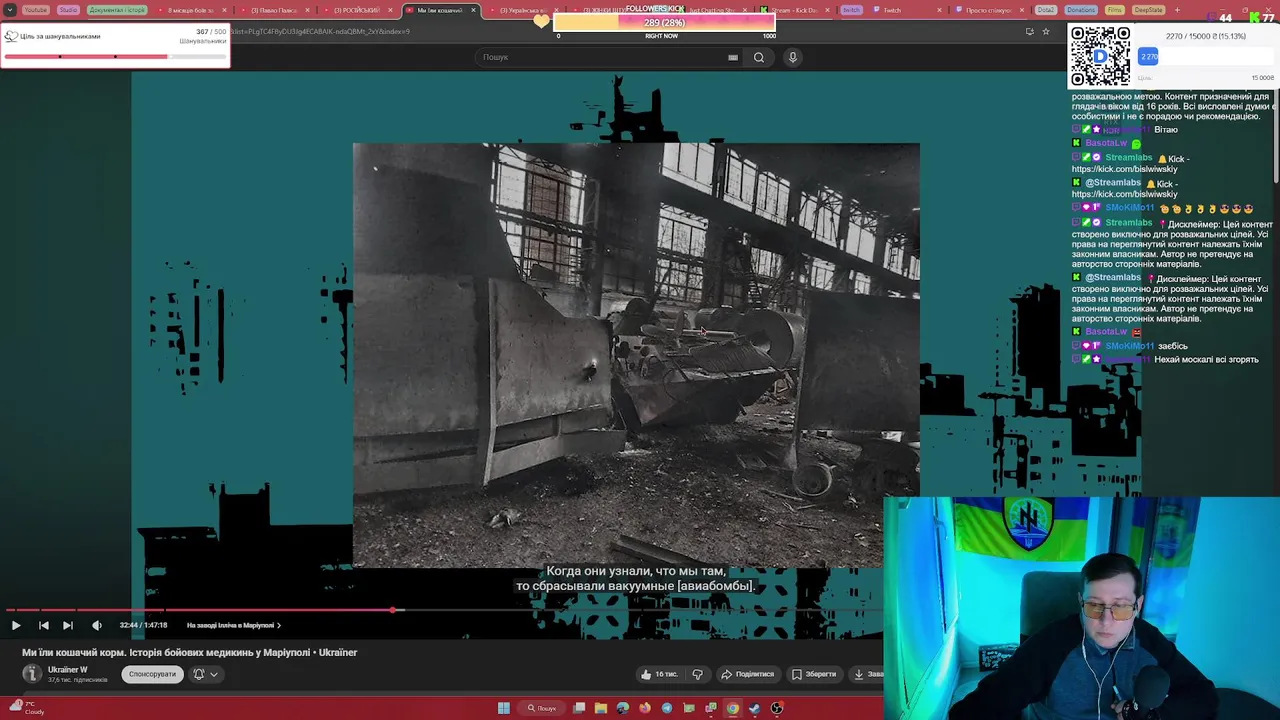Viewport: 1280px width, 720px height.
Task: Open Firefox from the taskbar
Action: pos(645,708)
